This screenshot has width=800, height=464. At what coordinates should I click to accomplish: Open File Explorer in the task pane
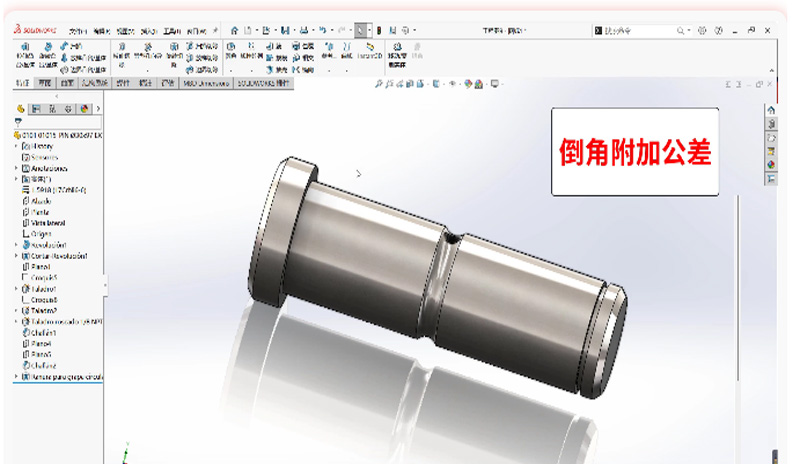[x=771, y=138]
